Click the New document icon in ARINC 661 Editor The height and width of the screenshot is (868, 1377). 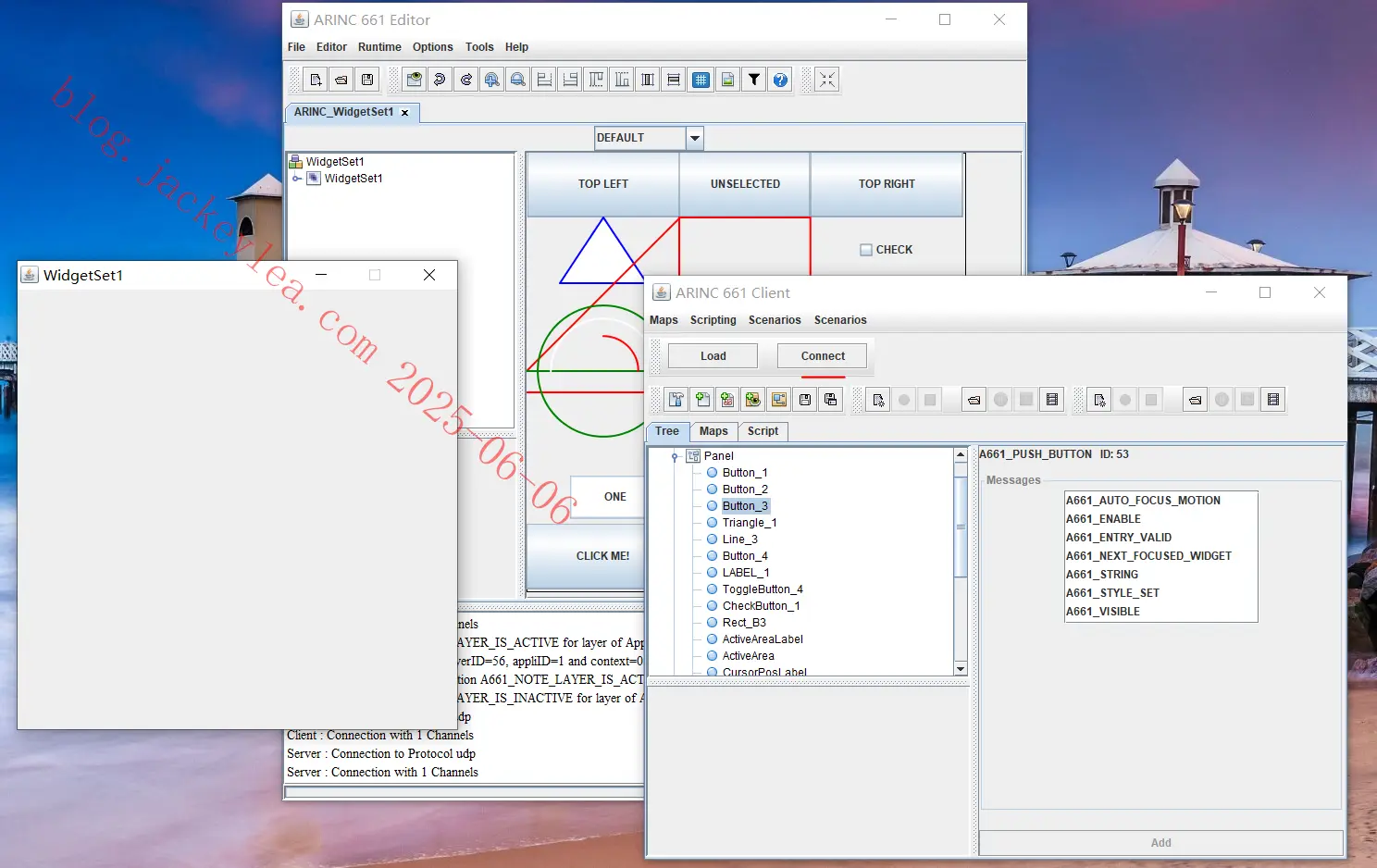[316, 80]
